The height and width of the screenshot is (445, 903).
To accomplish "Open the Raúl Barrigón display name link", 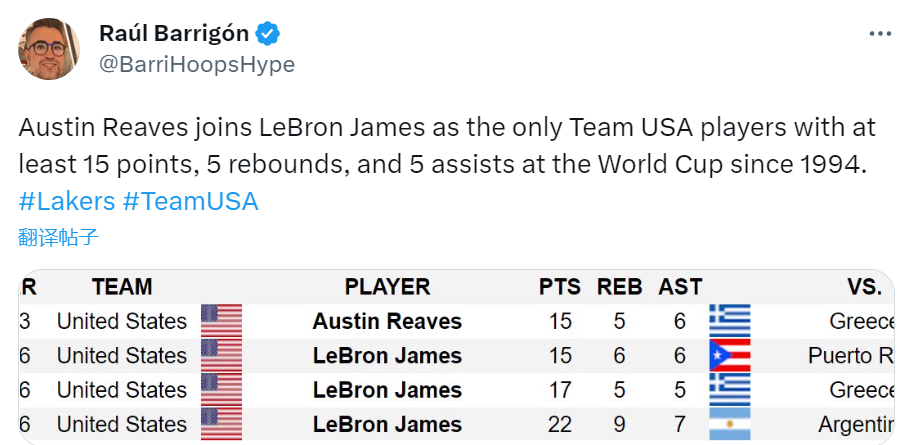I will pyautogui.click(x=173, y=33).
